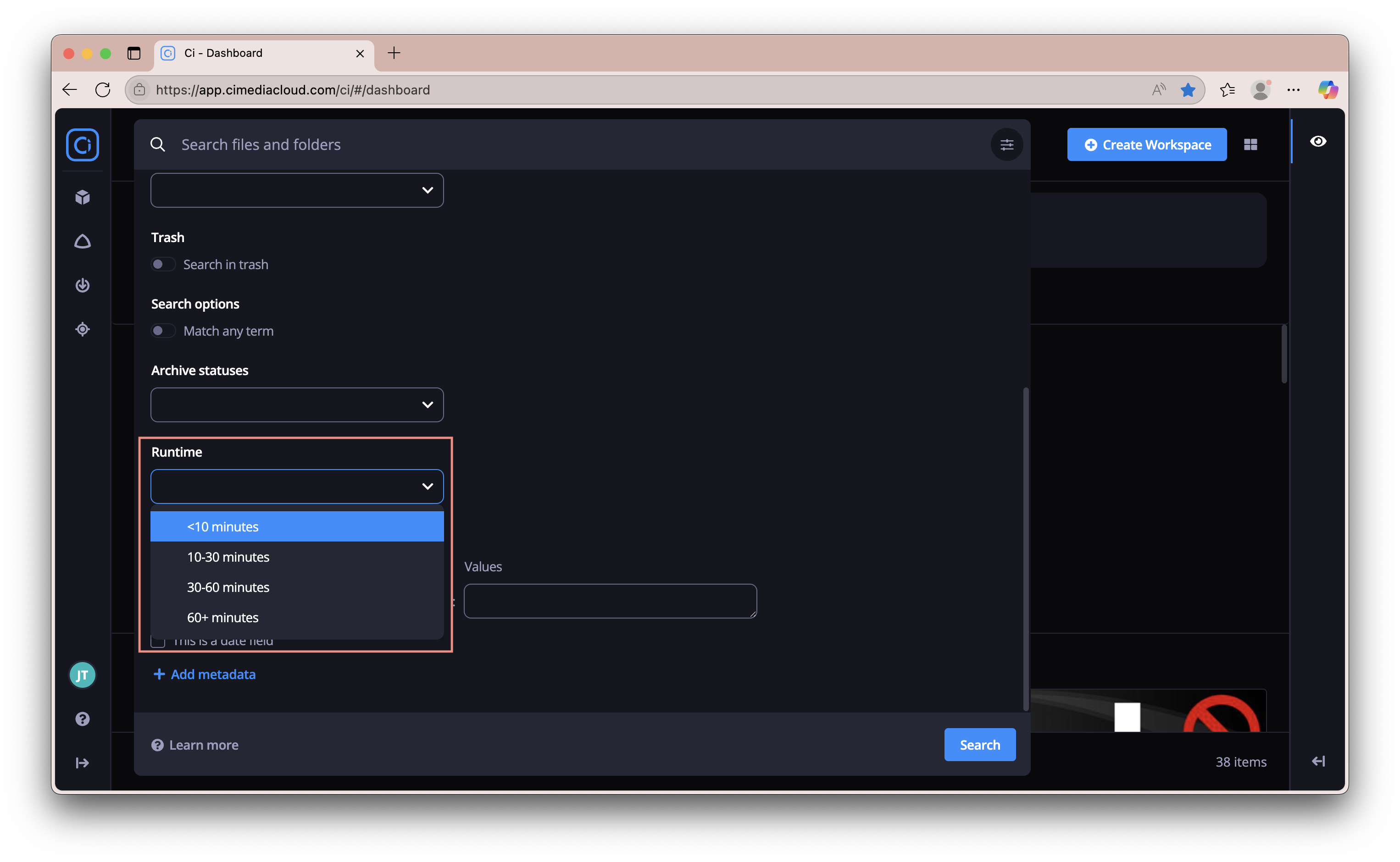Click the search panel vertical scrollbar
This screenshot has width=1400, height=862.
[x=1025, y=550]
